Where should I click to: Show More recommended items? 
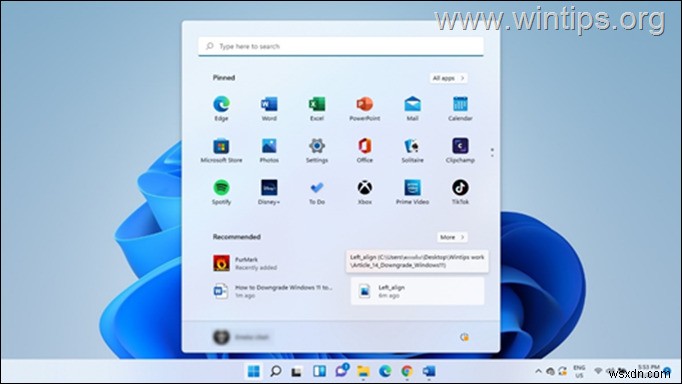[x=452, y=237]
